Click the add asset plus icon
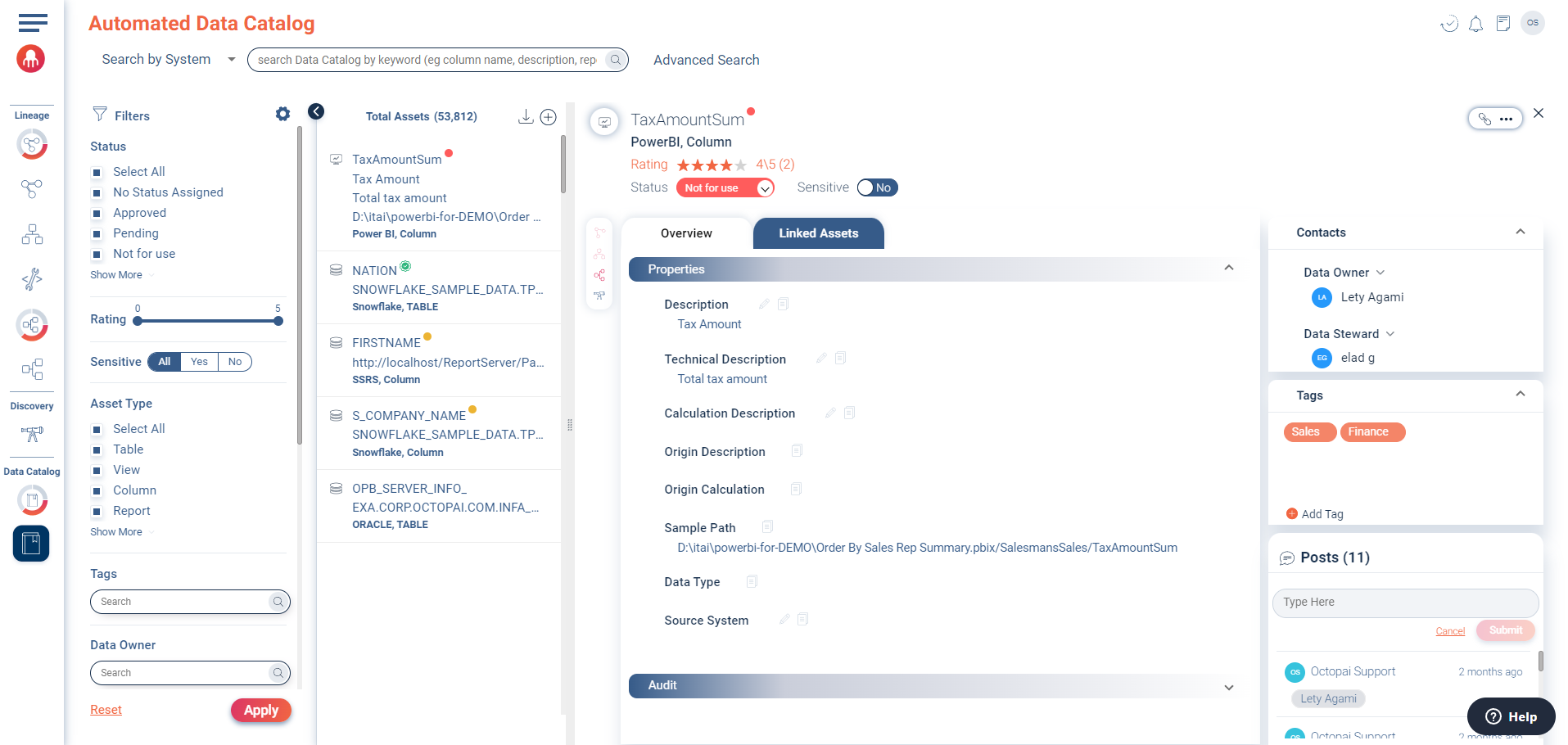Image resolution: width=1568 pixels, height=745 pixels. [x=549, y=117]
